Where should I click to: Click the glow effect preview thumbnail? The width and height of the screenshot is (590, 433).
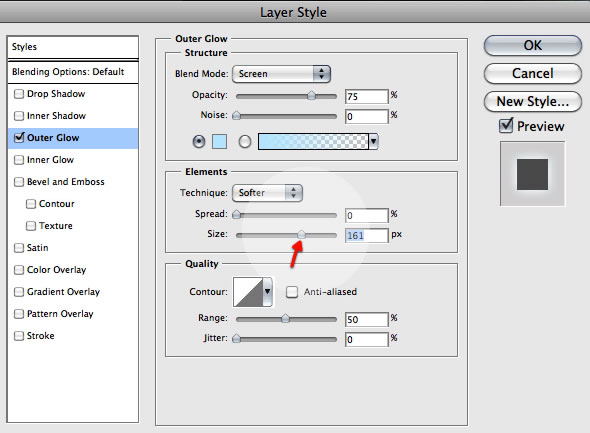click(532, 174)
